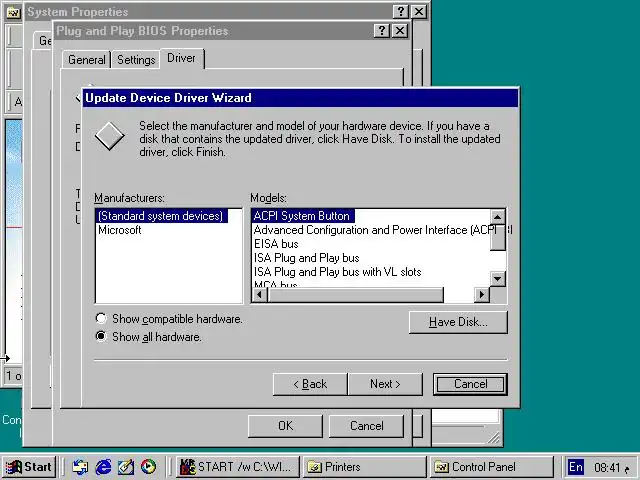This screenshot has height=480, width=640.
Task: Open General tab in Plug and Play BIOS Properties
Action: click(x=87, y=60)
